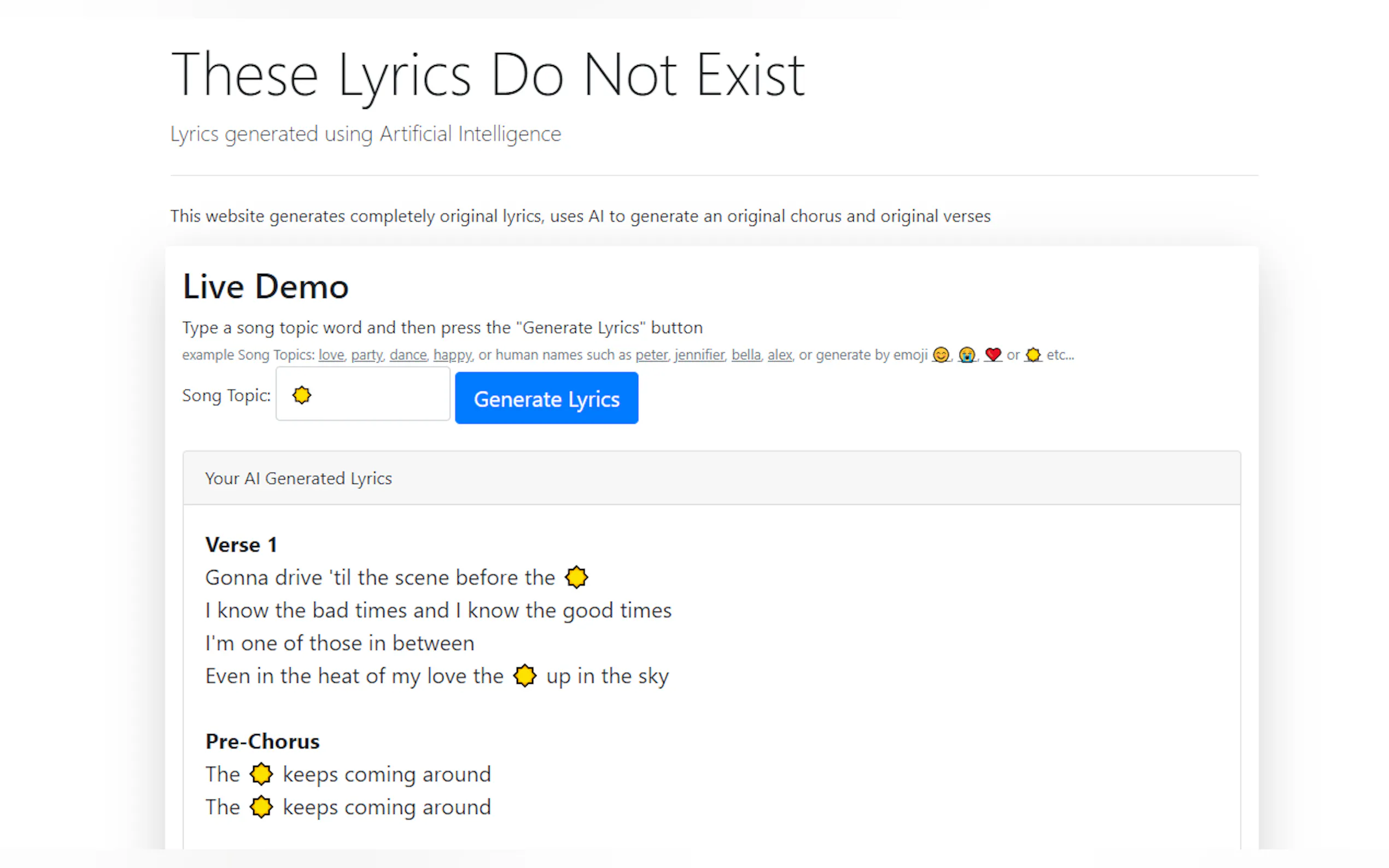Click the 'happy' example topic link
The height and width of the screenshot is (868, 1389).
pyautogui.click(x=452, y=355)
